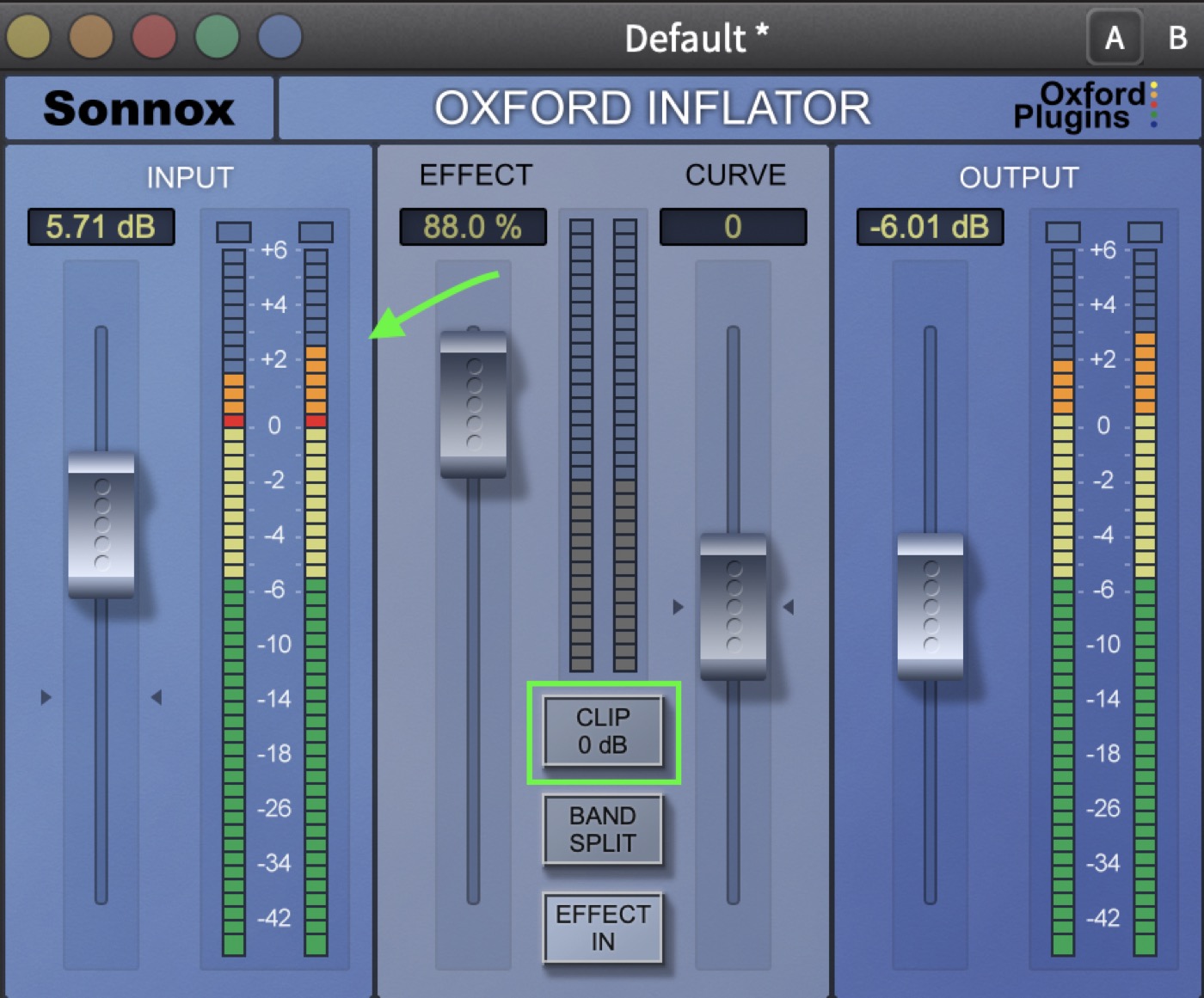The height and width of the screenshot is (998, 1204).
Task: Click the right triangle marker beside the input fader
Action: [157, 697]
